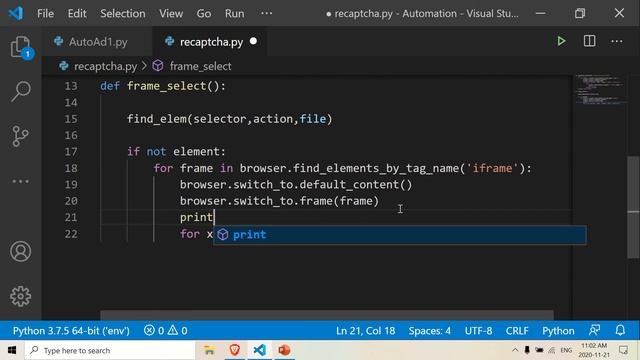Open the Windows Start button
Image resolution: width=640 pixels, height=360 pixels.
click(12, 350)
